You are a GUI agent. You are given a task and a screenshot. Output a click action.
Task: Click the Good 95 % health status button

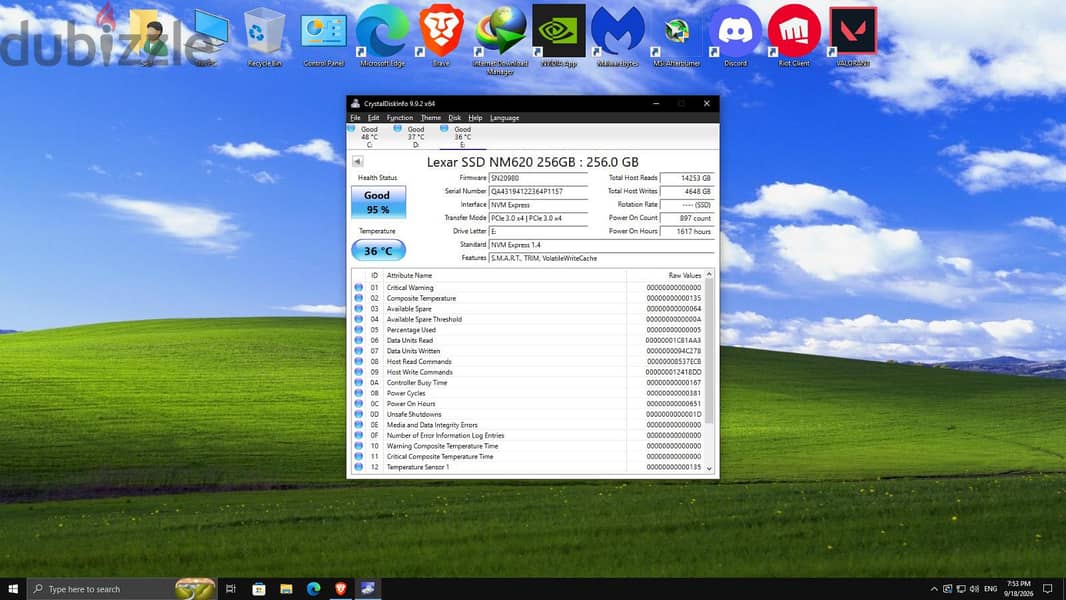point(379,202)
